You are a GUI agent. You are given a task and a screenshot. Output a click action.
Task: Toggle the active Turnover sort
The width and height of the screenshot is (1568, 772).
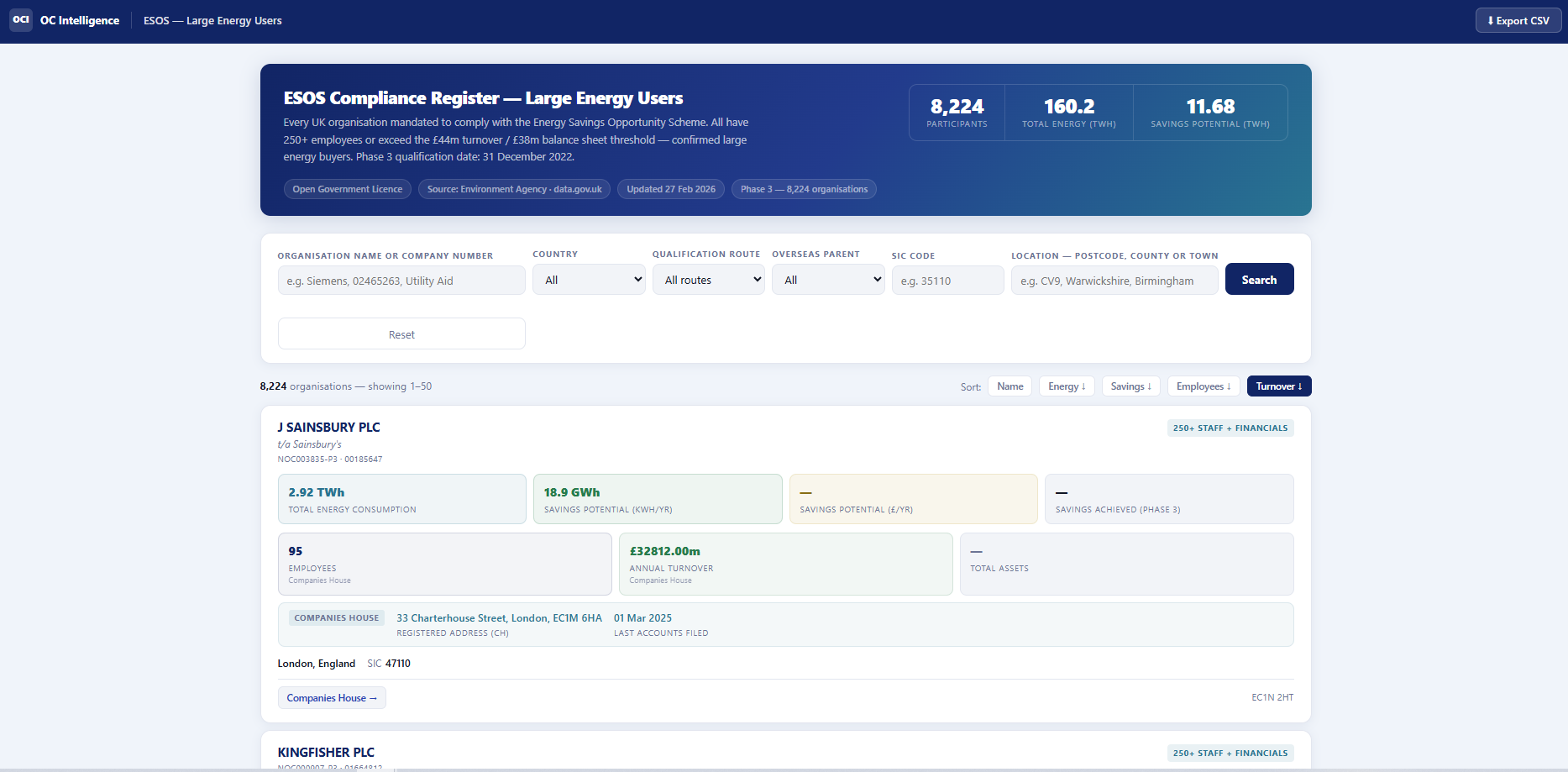point(1279,386)
